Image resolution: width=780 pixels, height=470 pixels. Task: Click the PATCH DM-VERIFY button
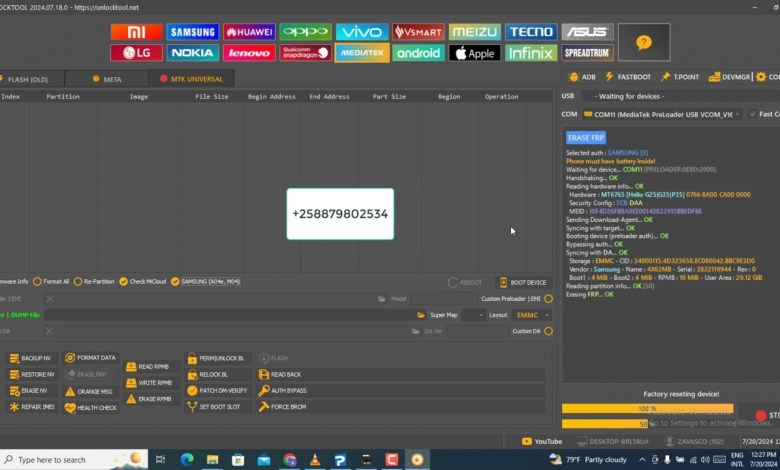217,391
